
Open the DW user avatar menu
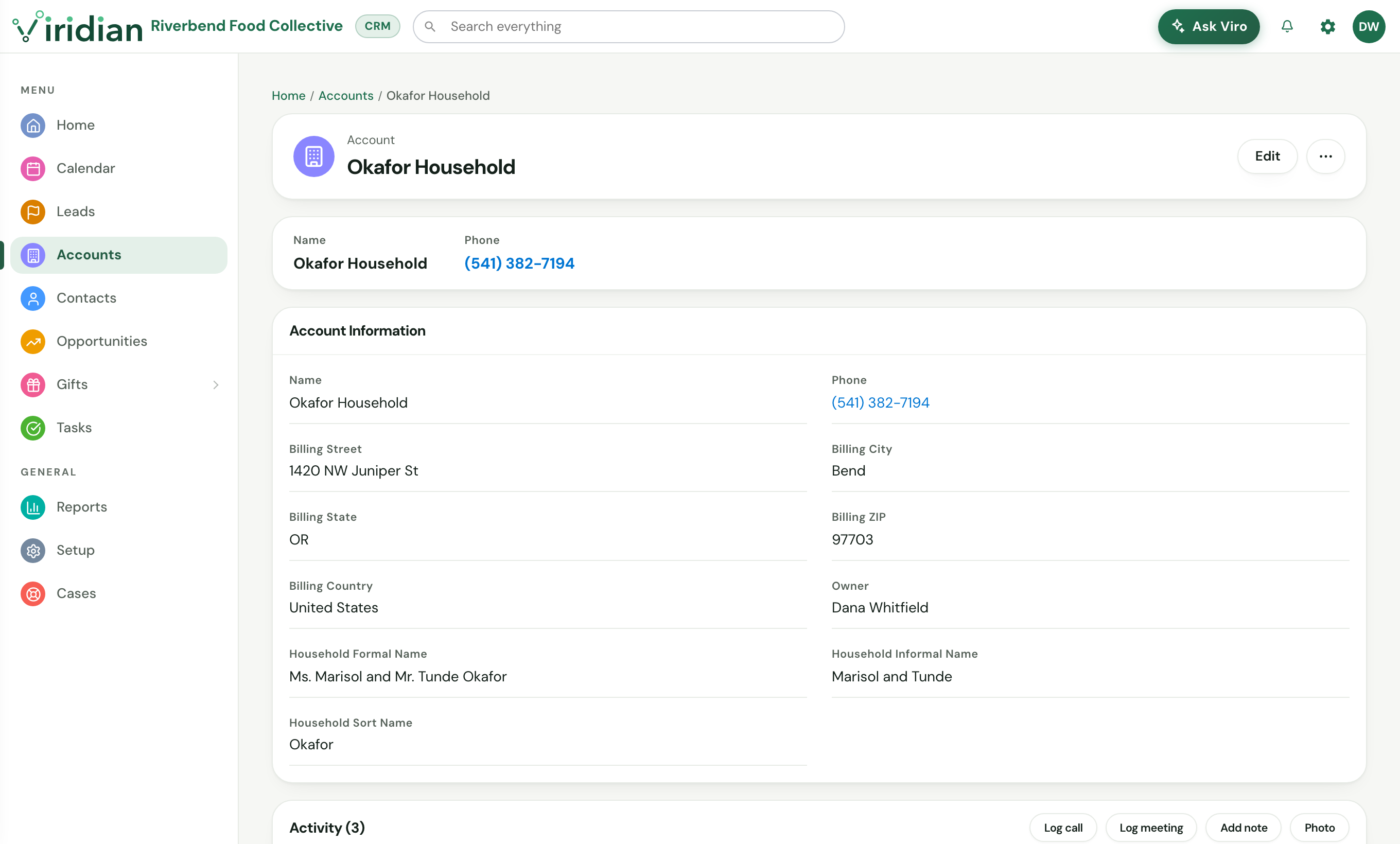pos(1368,27)
